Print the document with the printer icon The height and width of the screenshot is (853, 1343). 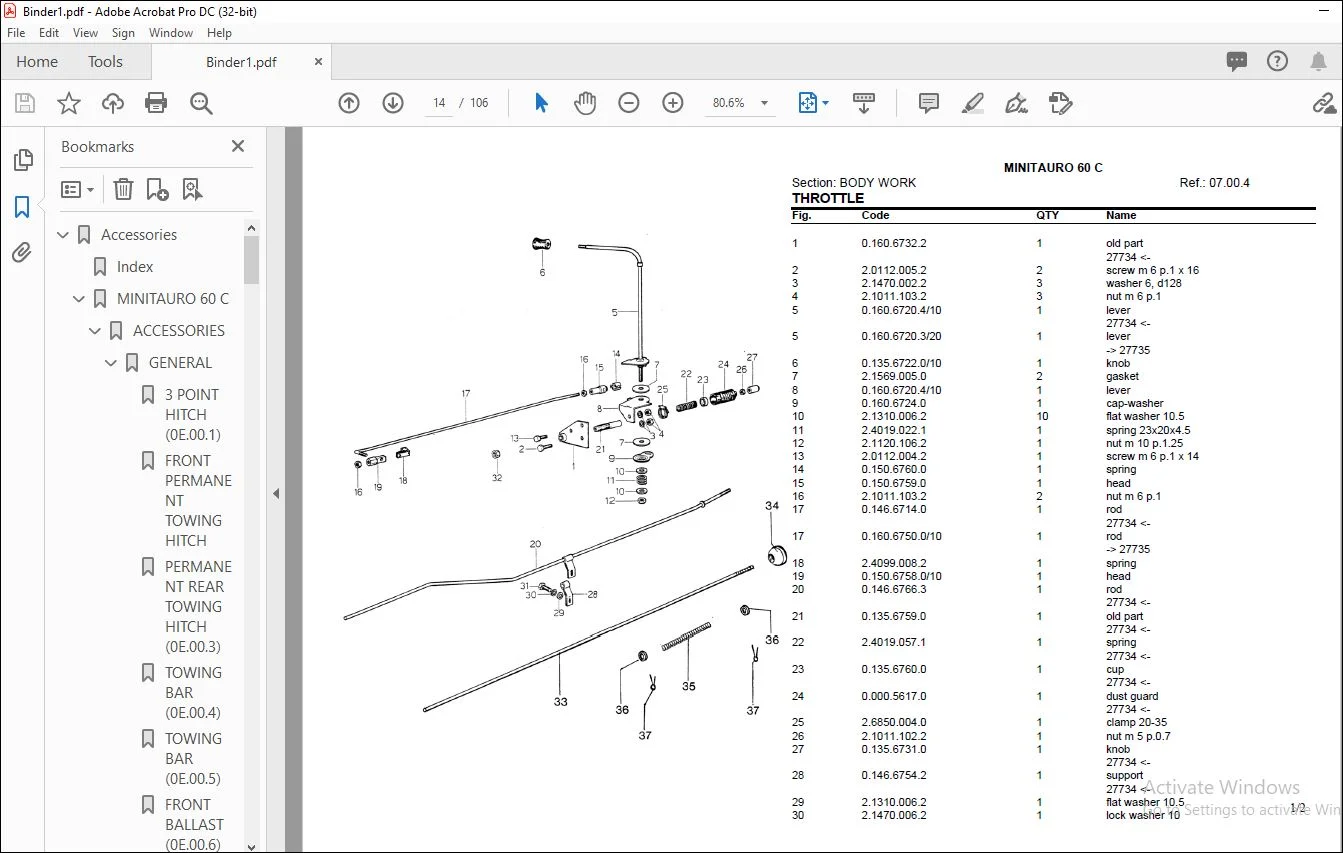(x=156, y=103)
